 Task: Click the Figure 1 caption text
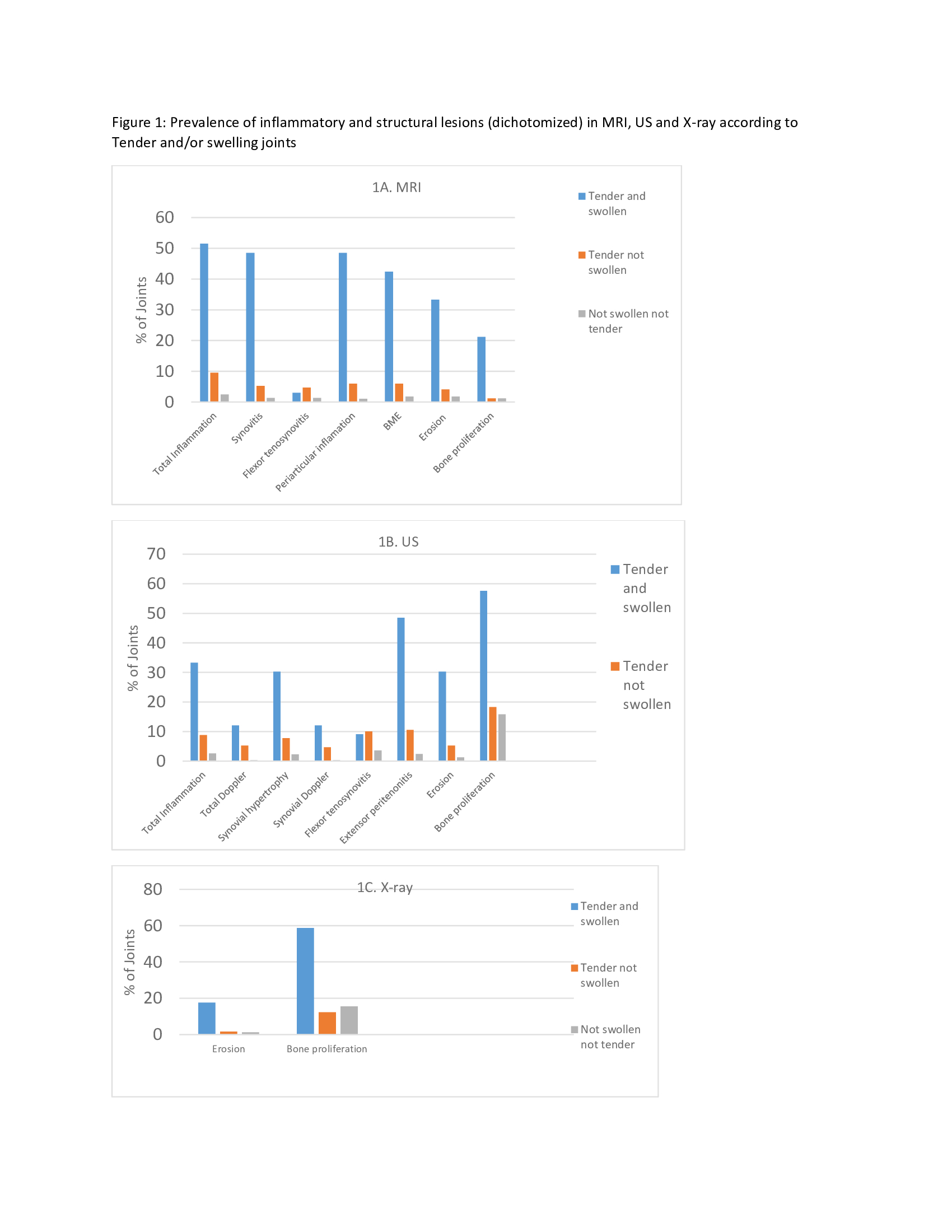point(454,132)
